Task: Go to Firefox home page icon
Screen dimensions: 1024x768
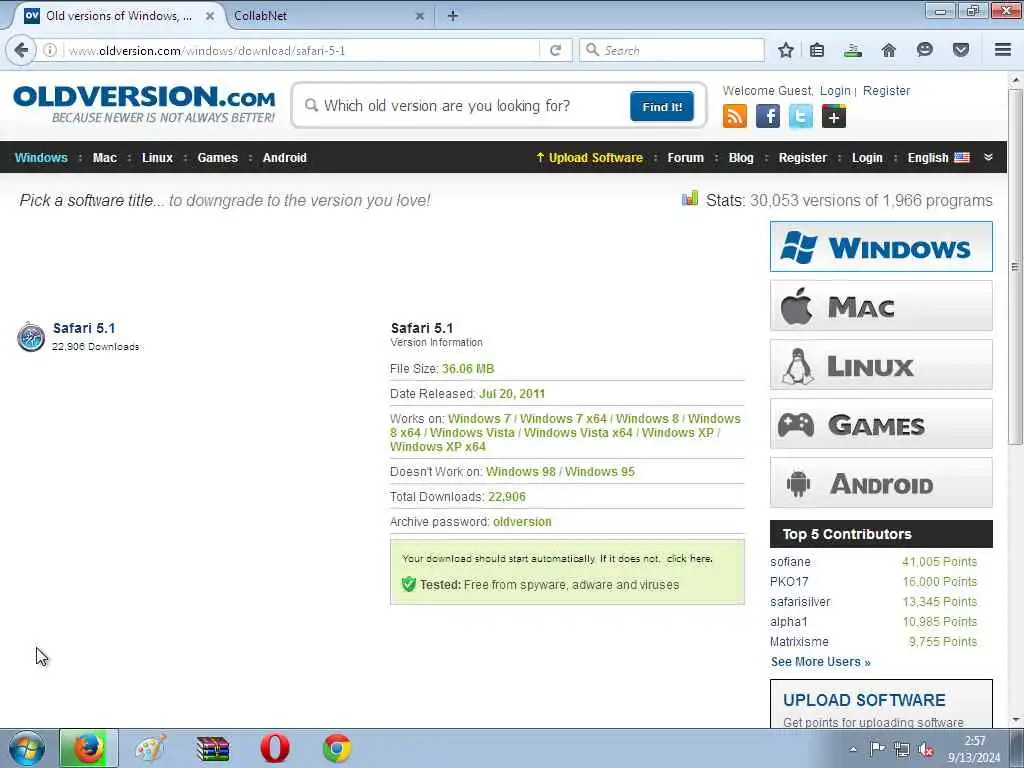Action: pos(888,50)
